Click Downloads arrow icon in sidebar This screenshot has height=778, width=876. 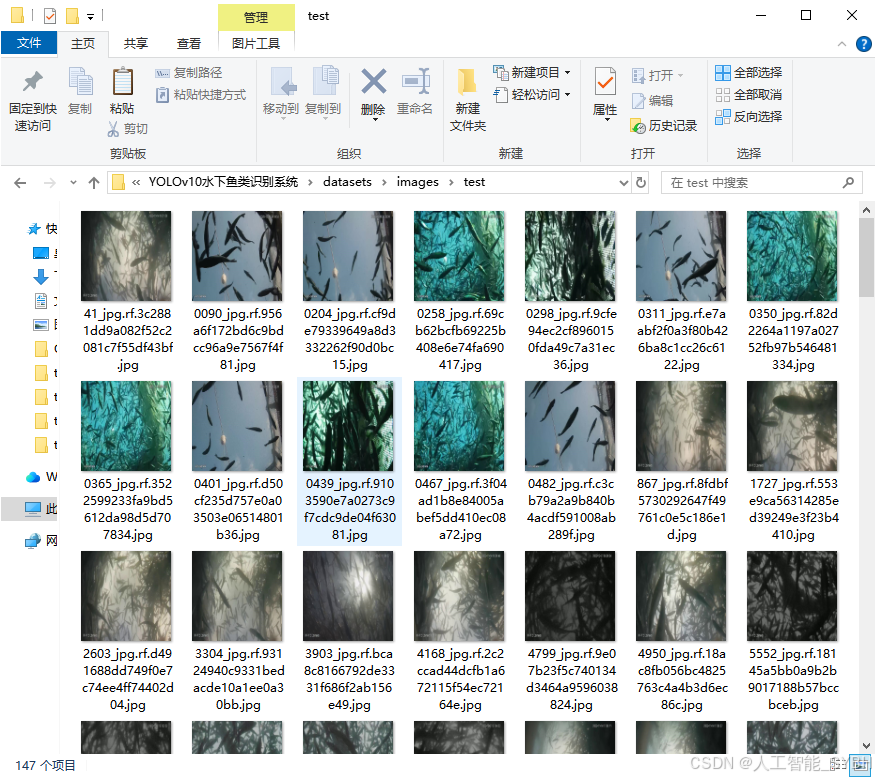coord(41,276)
